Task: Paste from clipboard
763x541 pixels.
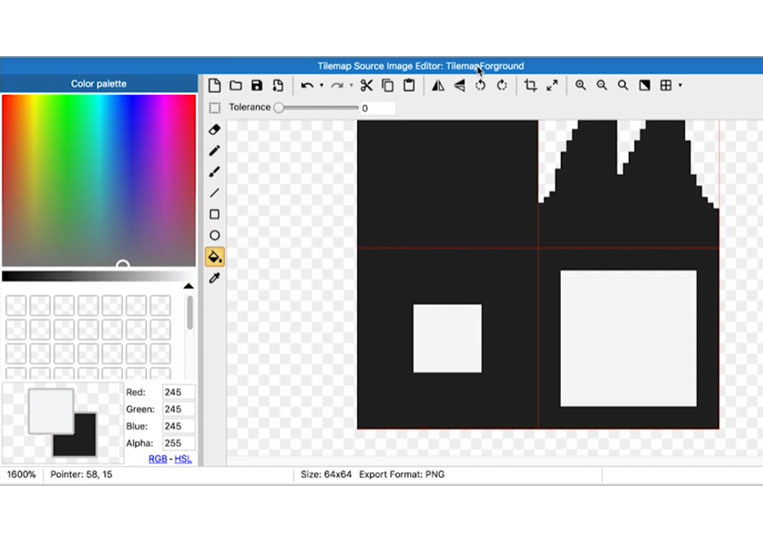Action: tap(409, 86)
